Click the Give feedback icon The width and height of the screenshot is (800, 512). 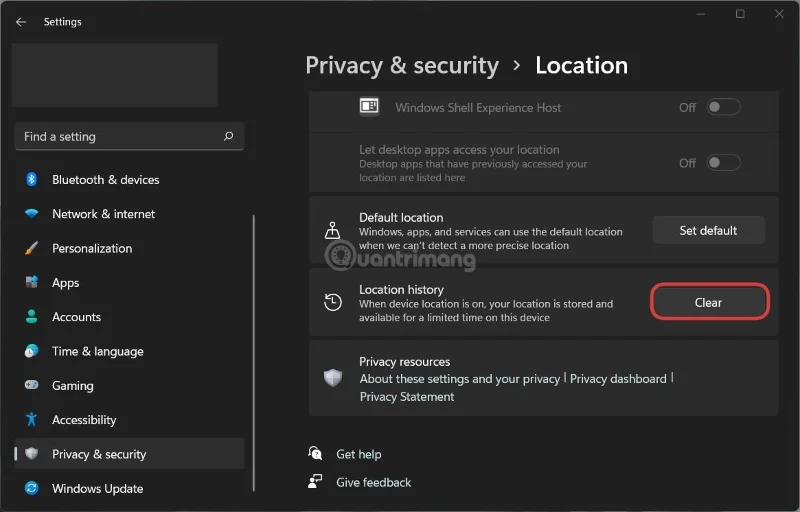(315, 481)
